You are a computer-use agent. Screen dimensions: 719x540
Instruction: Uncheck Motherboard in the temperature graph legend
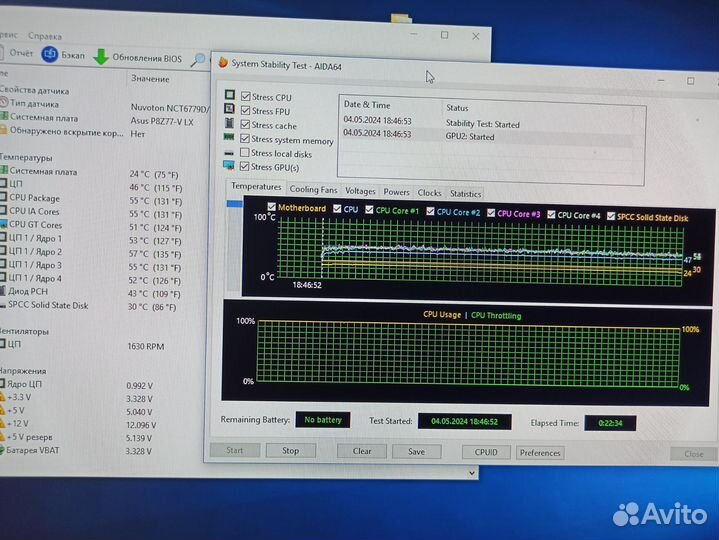coord(271,207)
